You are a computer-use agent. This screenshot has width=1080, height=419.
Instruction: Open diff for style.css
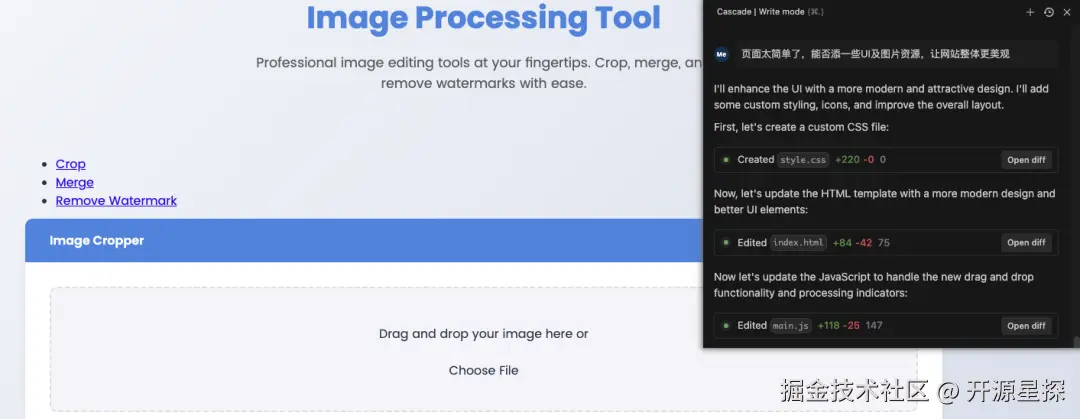click(x=1026, y=160)
